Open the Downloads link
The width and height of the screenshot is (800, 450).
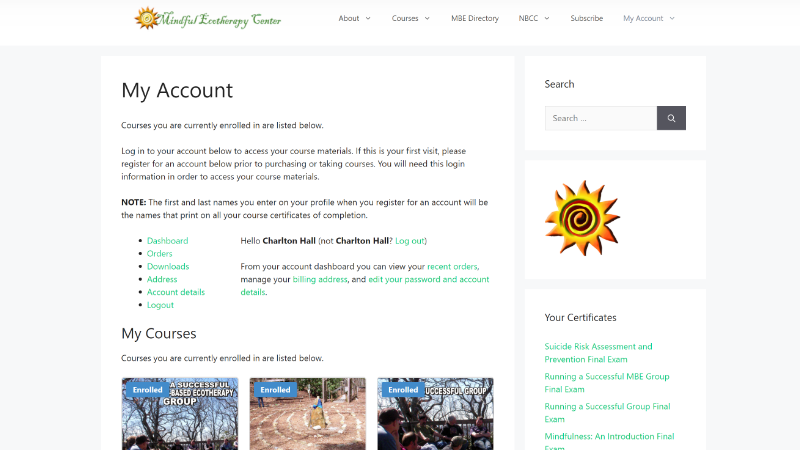pos(168,266)
